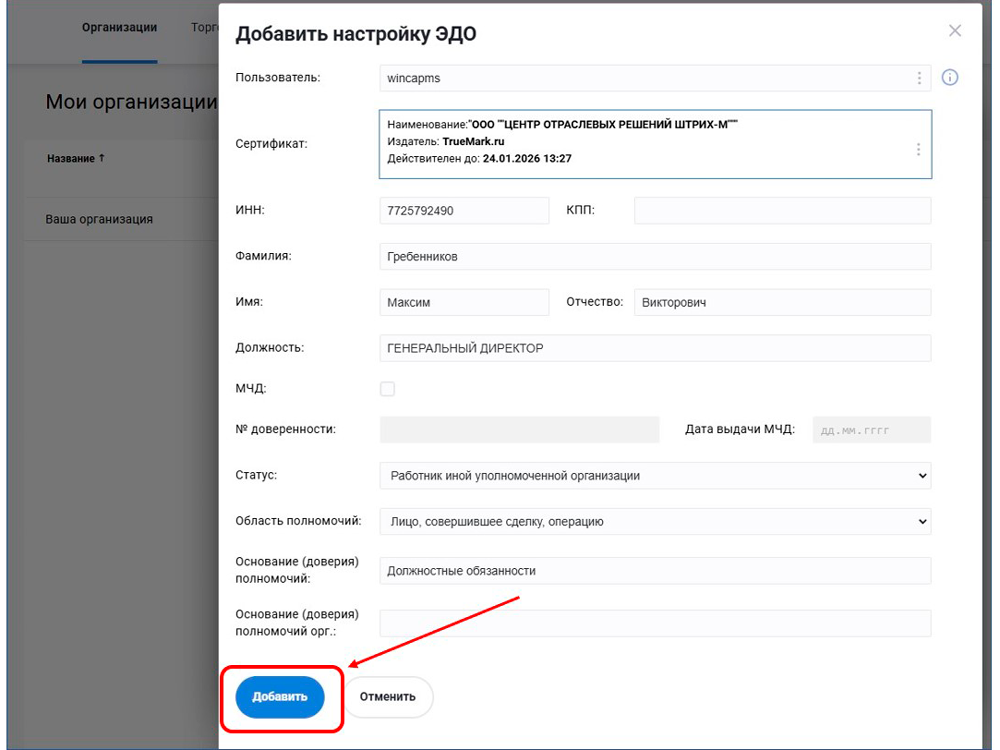
Task: Open the three-dot menu in Пользователь field
Action: (x=919, y=78)
